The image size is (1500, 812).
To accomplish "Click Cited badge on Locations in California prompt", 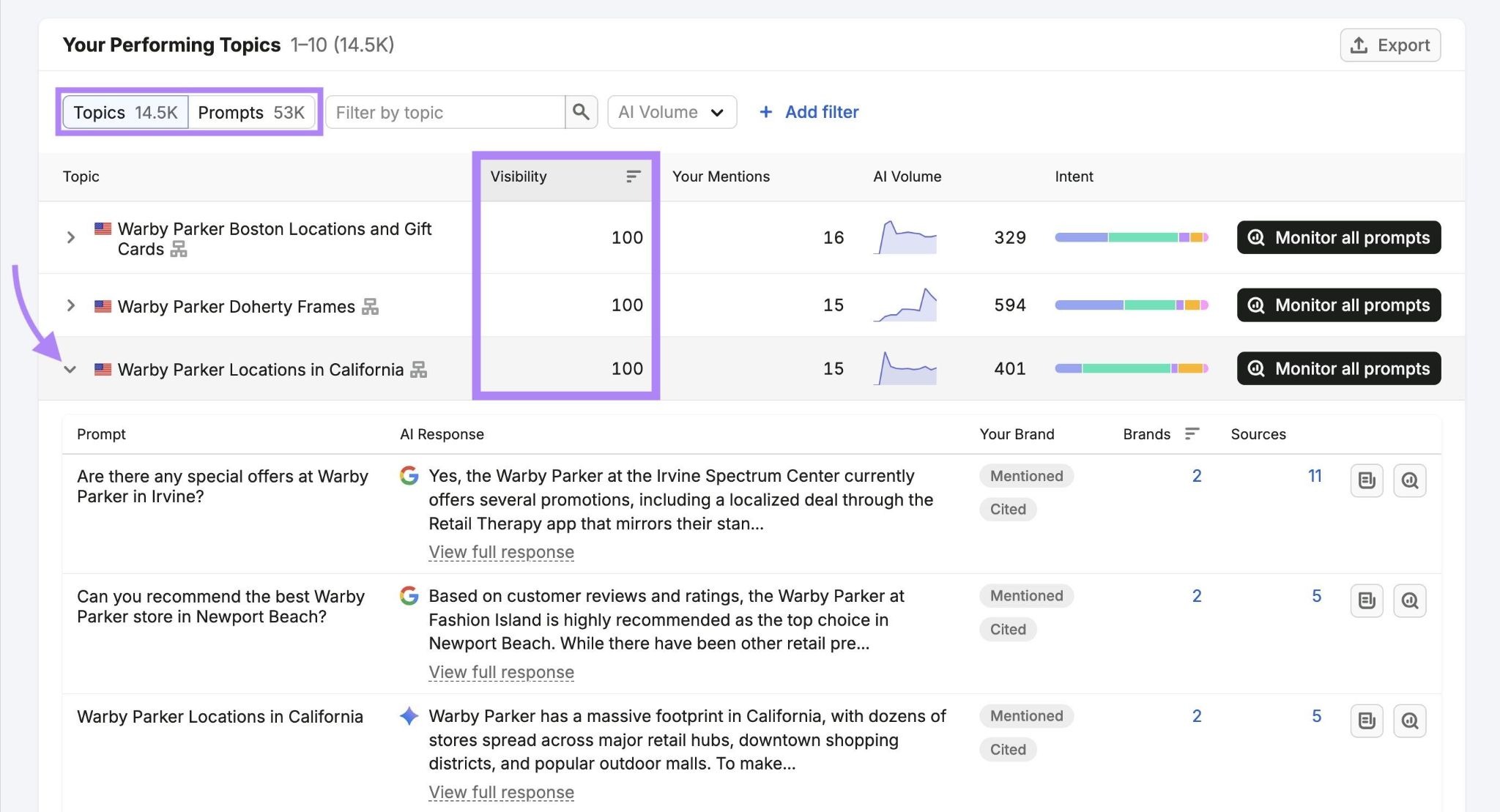I will tap(1008, 750).
